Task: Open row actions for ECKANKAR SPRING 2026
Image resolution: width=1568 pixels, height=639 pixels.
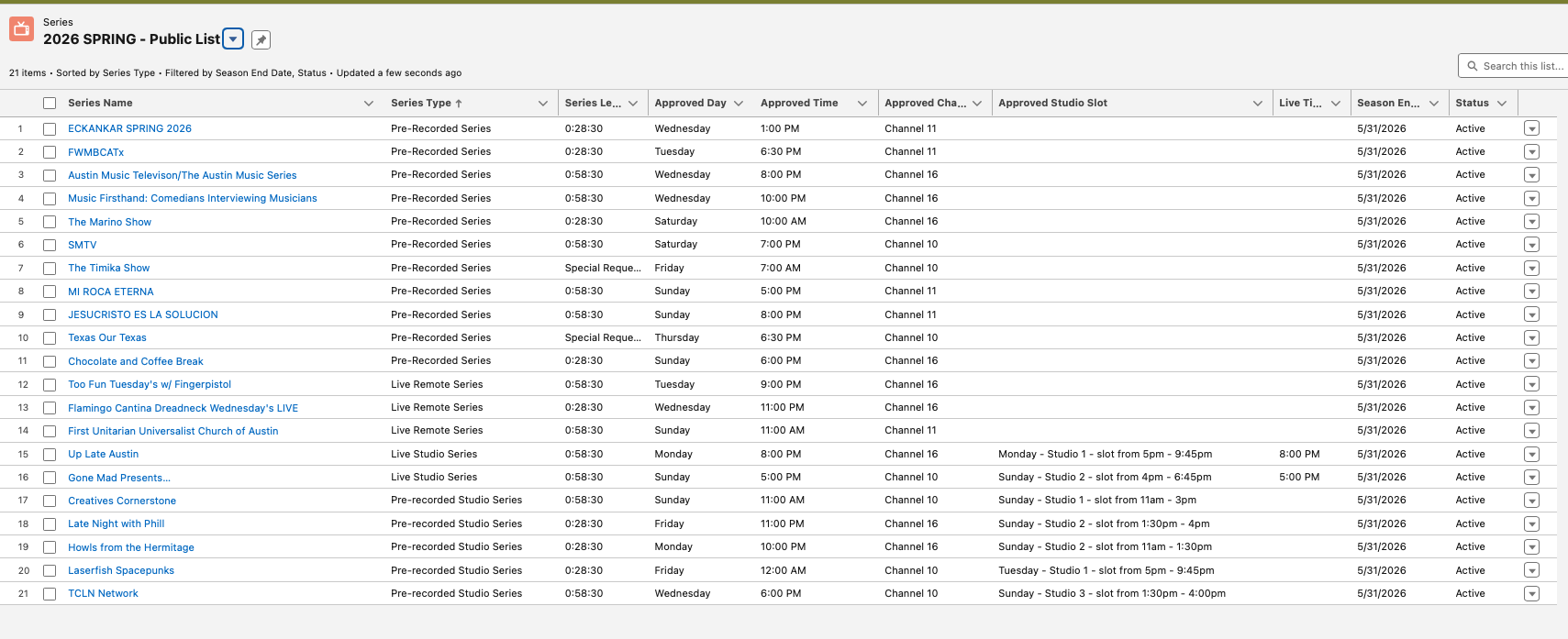Action: pos(1530,128)
